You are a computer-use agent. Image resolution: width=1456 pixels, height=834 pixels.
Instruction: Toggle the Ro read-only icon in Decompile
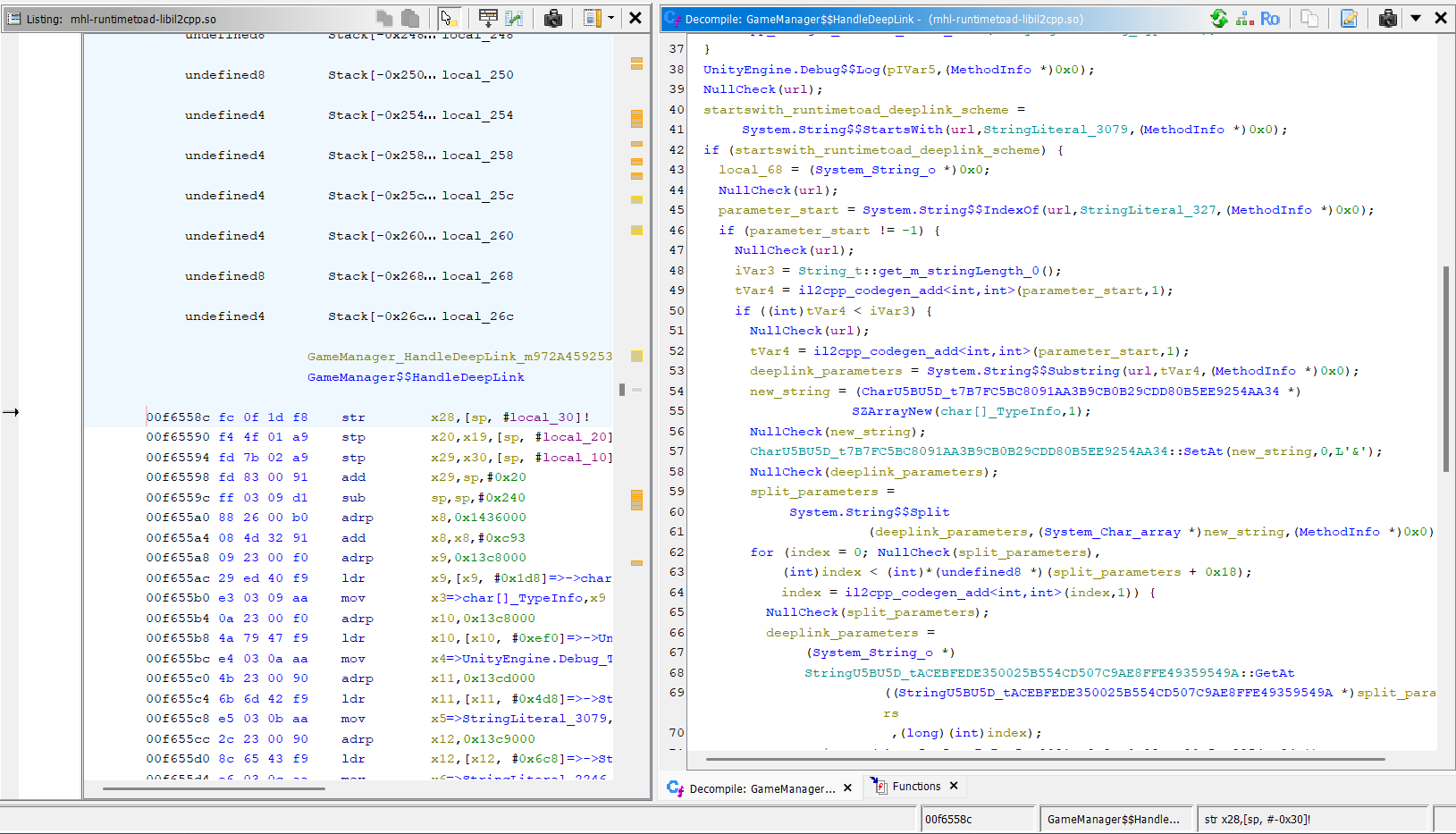tap(1270, 18)
